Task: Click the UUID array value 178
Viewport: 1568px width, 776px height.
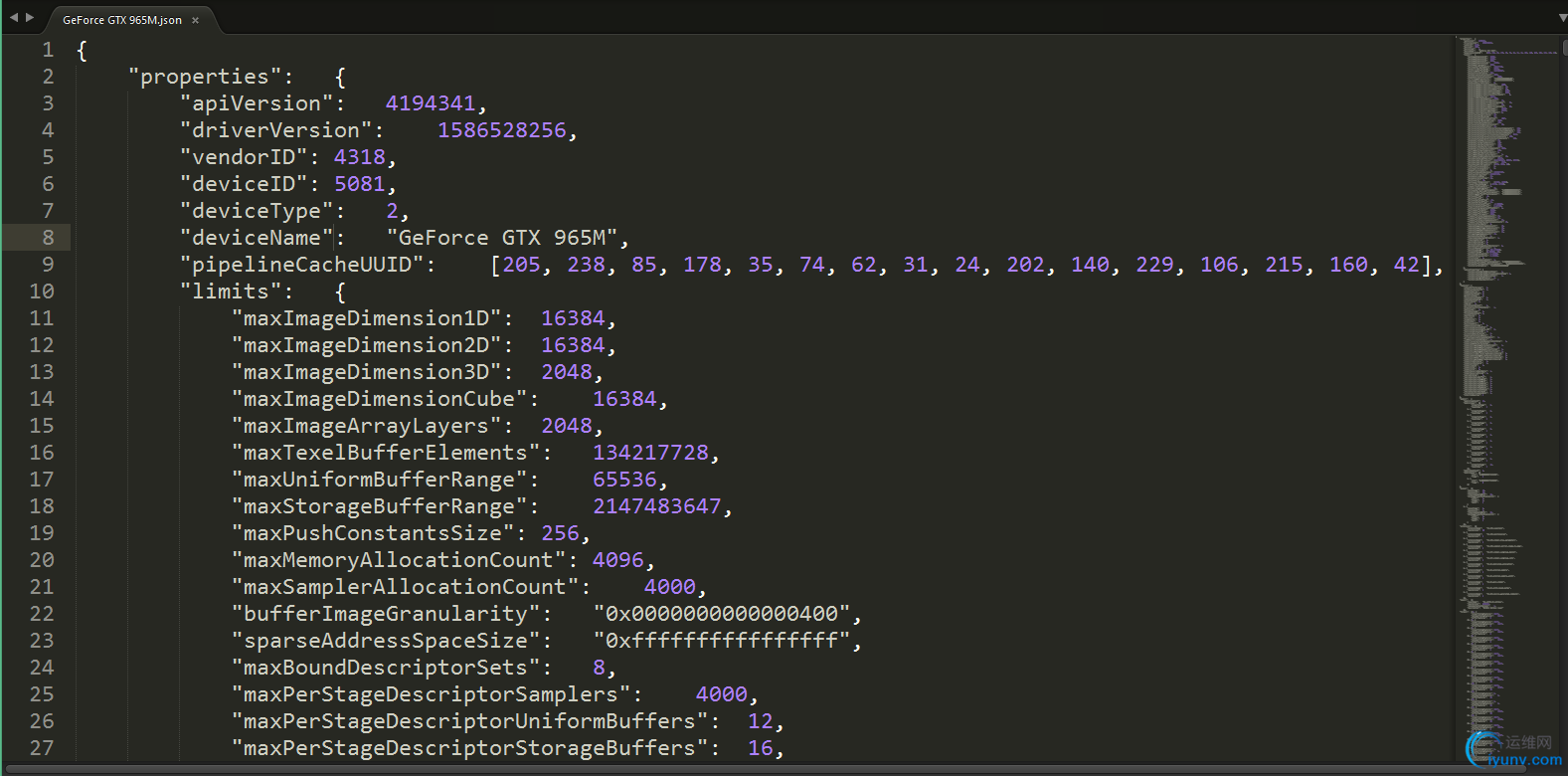Action: pyautogui.click(x=703, y=265)
